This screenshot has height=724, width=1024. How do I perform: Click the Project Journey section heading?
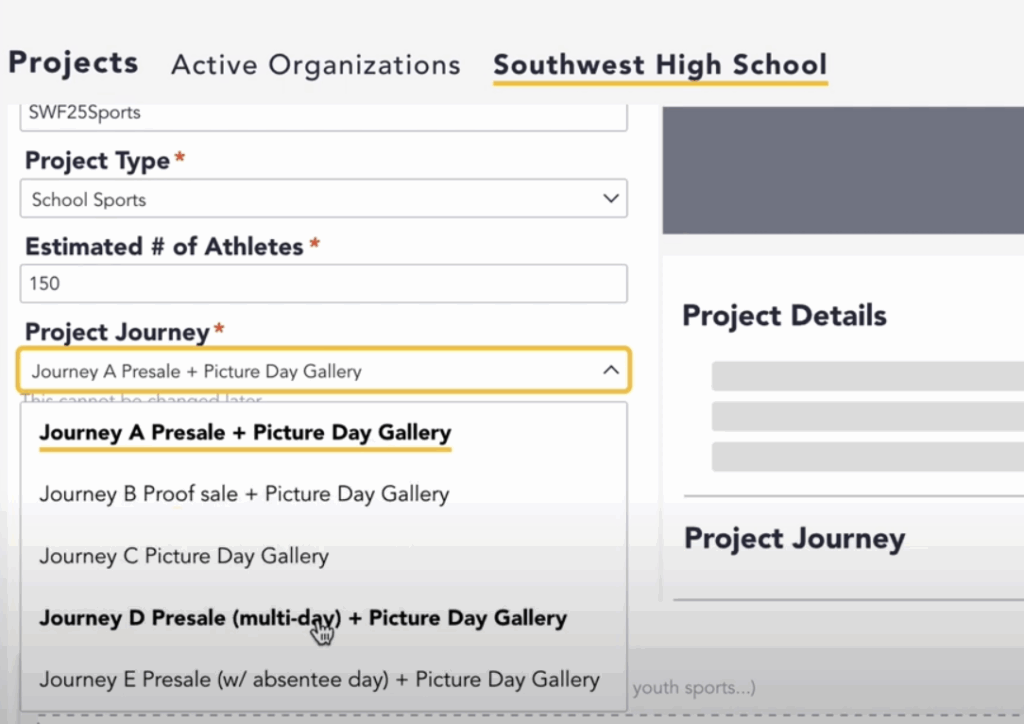tap(794, 538)
